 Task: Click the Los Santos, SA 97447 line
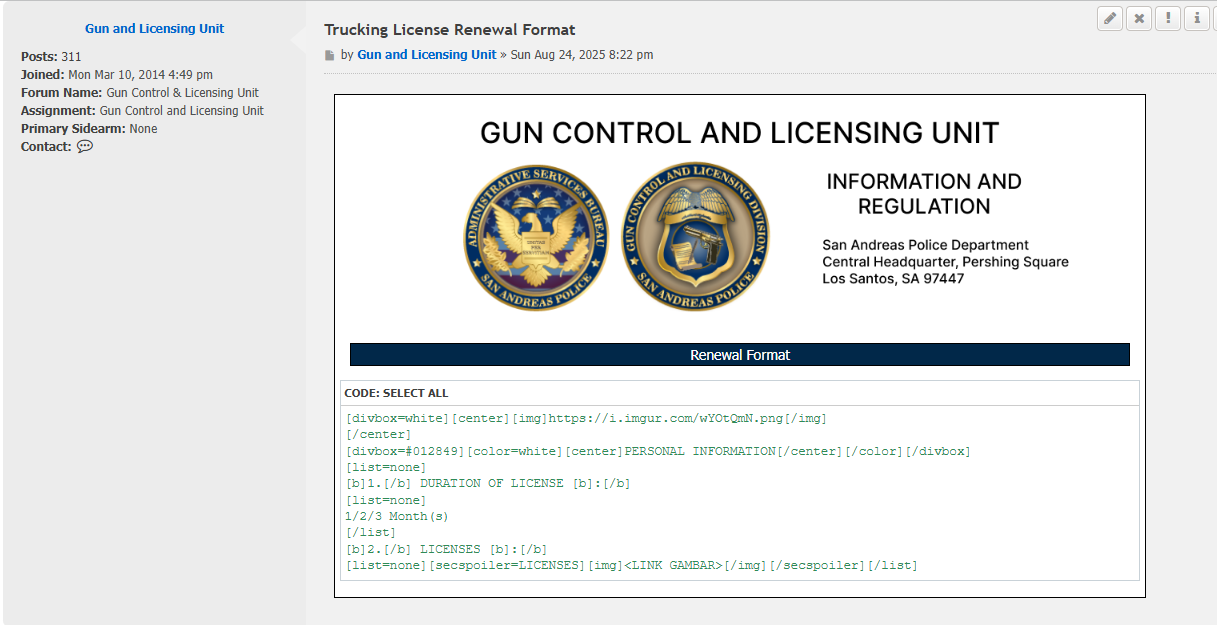(893, 279)
